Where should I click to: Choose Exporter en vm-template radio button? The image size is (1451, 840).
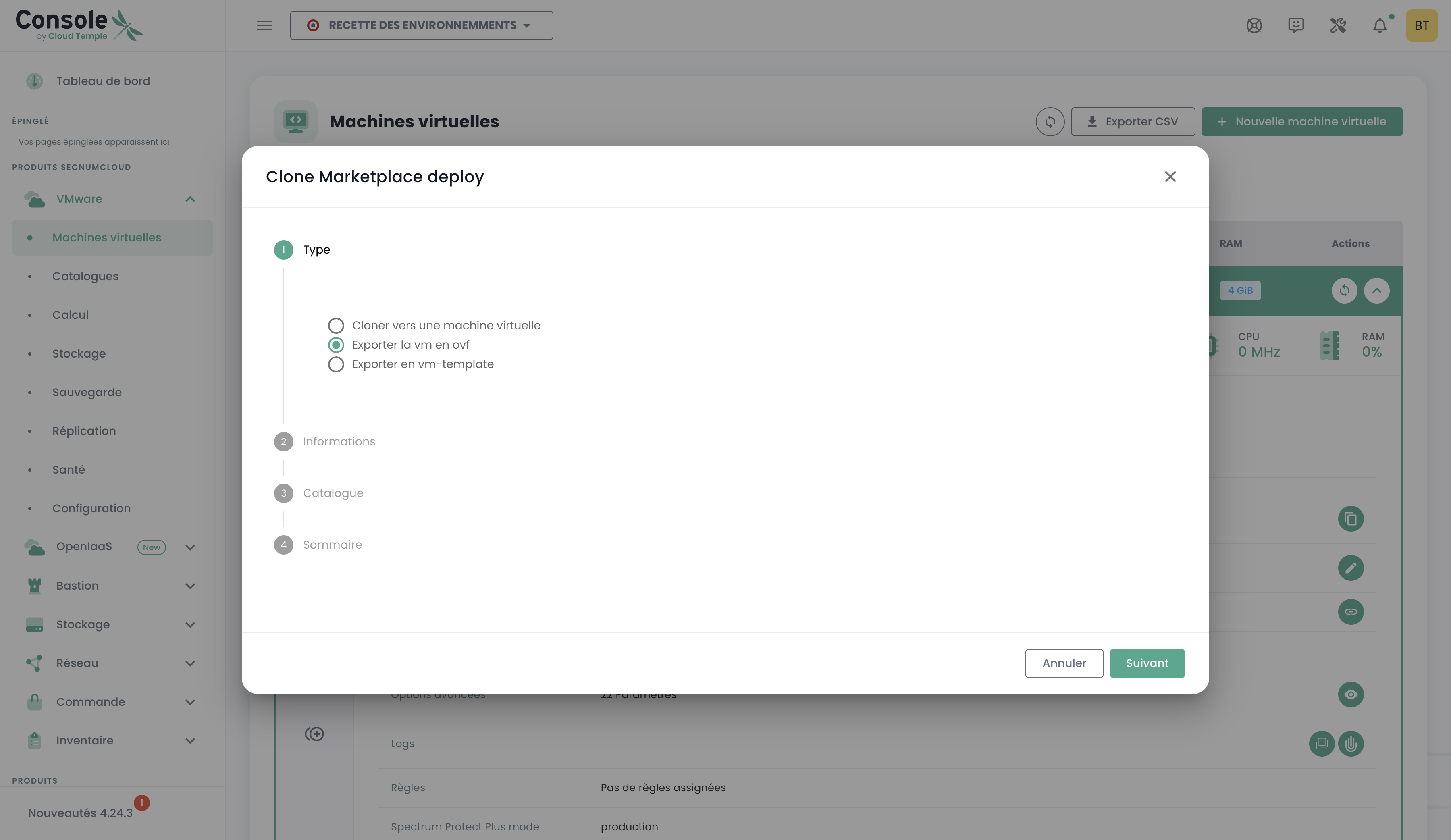pos(336,364)
